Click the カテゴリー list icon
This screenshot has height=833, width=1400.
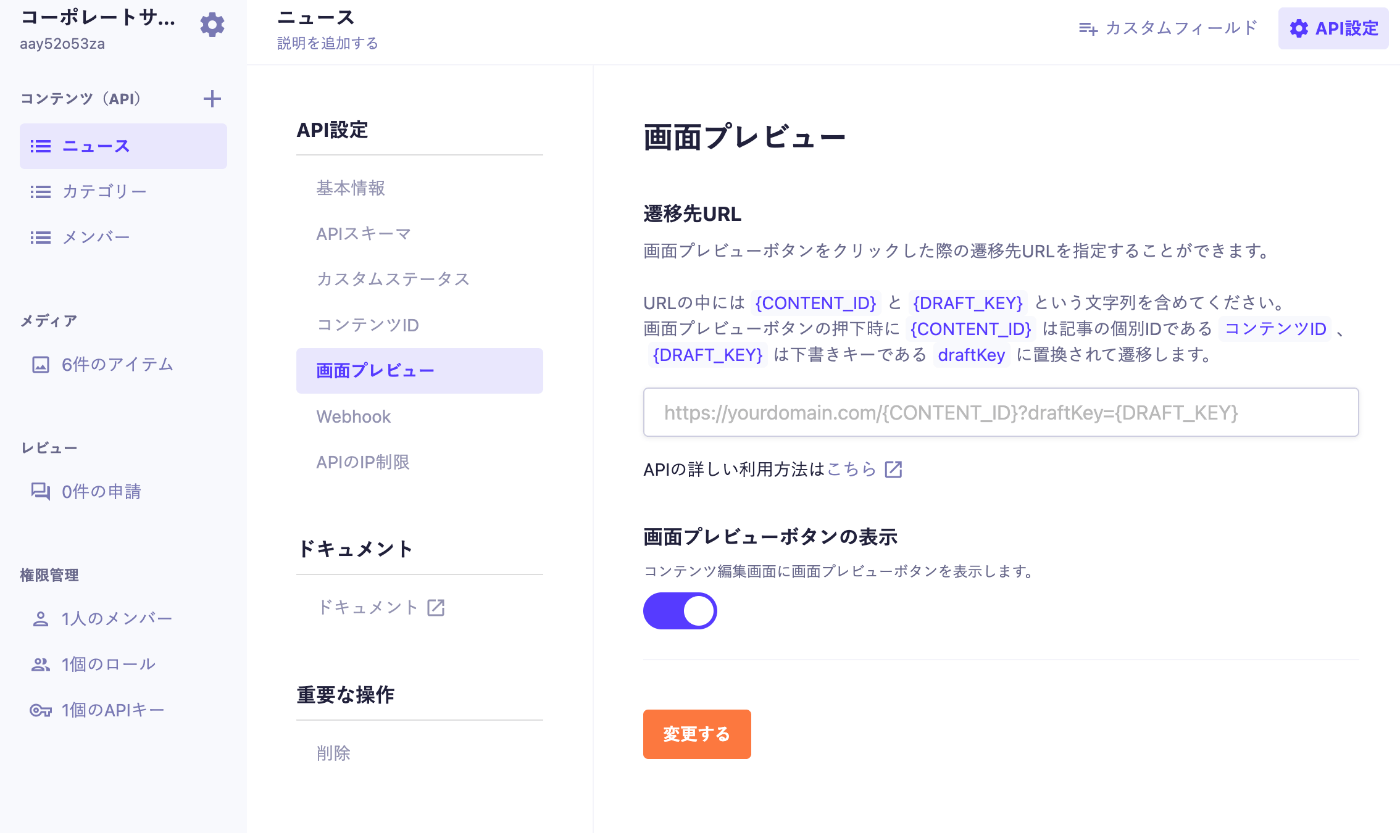point(40,191)
